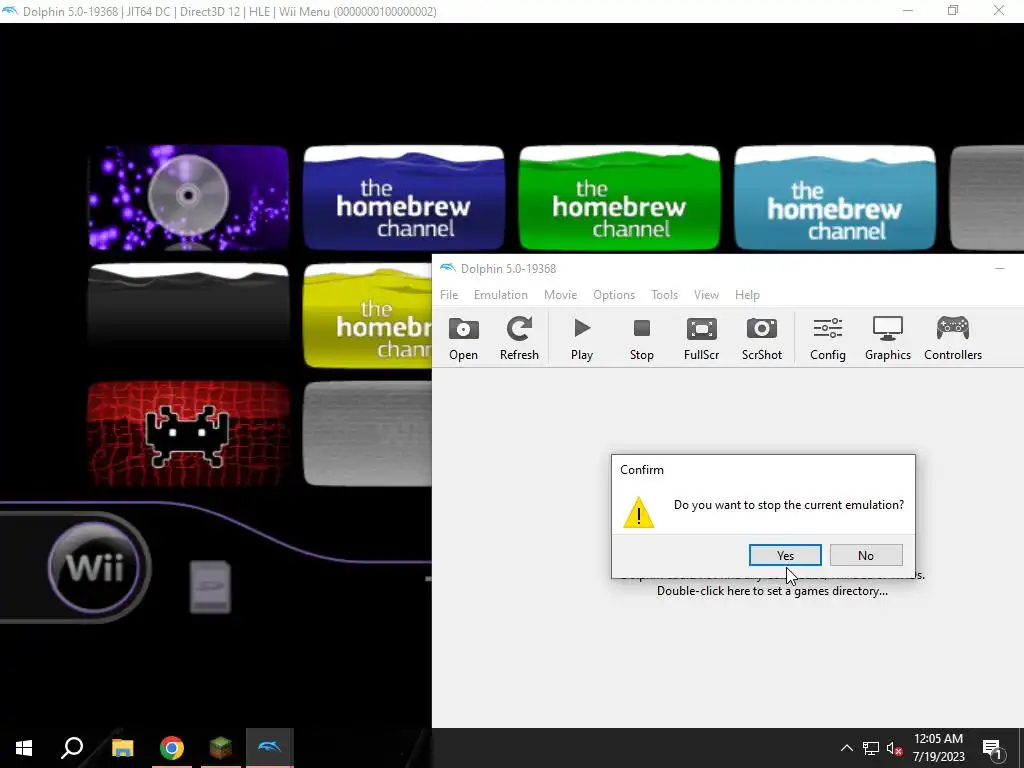
Task: Open the View menu
Action: click(706, 295)
